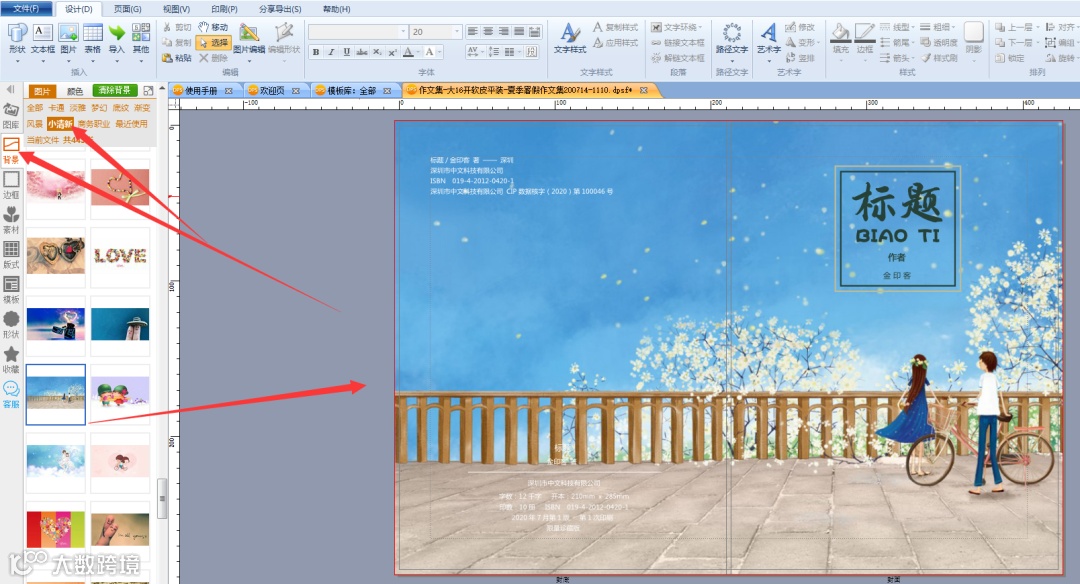Expand the 箭头 arrow style dropdown

click(913, 58)
